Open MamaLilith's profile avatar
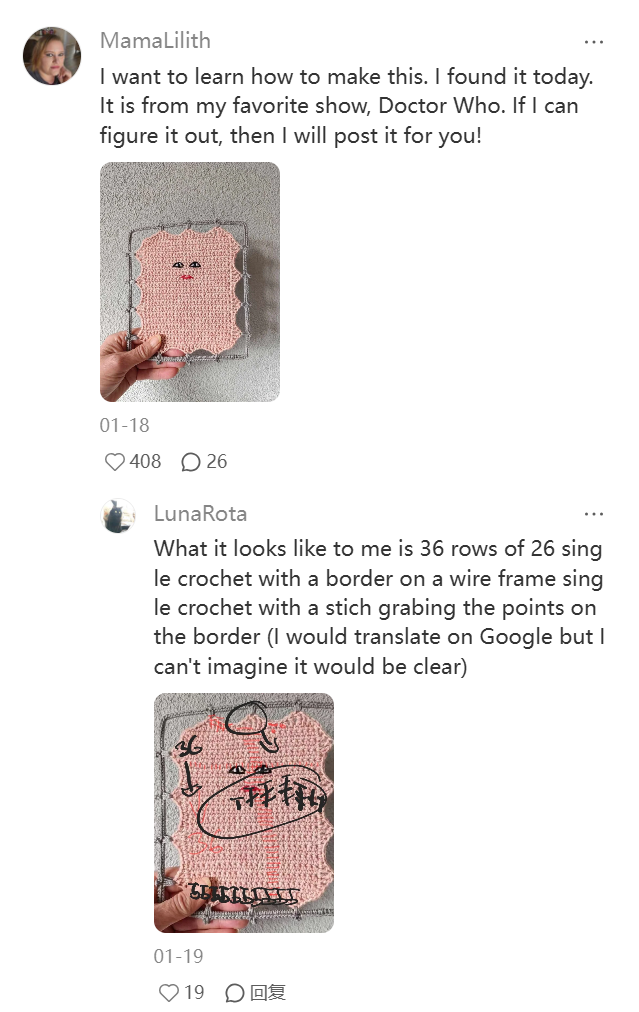The height and width of the screenshot is (1012, 639). click(52, 56)
